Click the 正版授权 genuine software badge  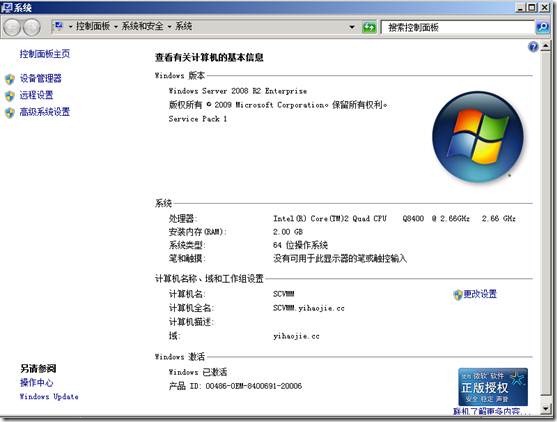tap(493, 387)
